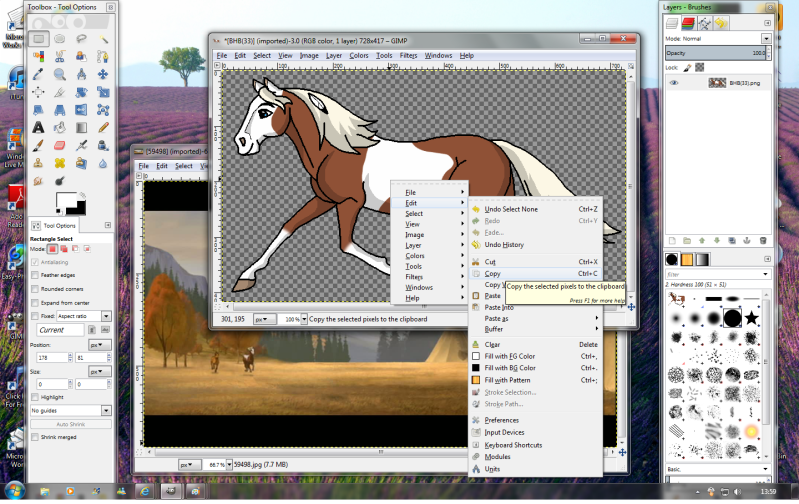This screenshot has height=504, width=799.
Task: Select the Zoom magnifier tool
Action: [60, 74]
